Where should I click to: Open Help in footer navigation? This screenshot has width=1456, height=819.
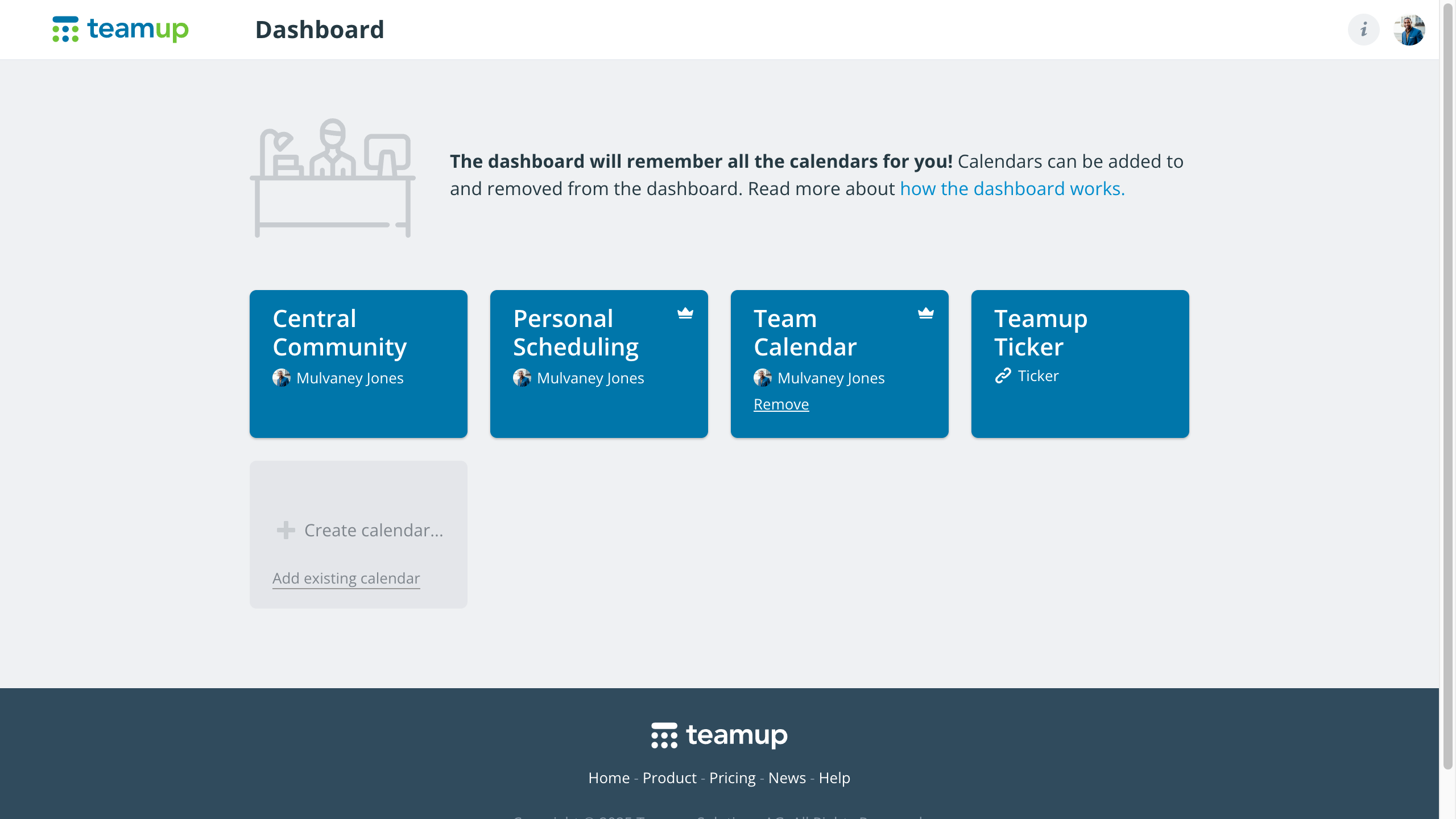coord(834,777)
